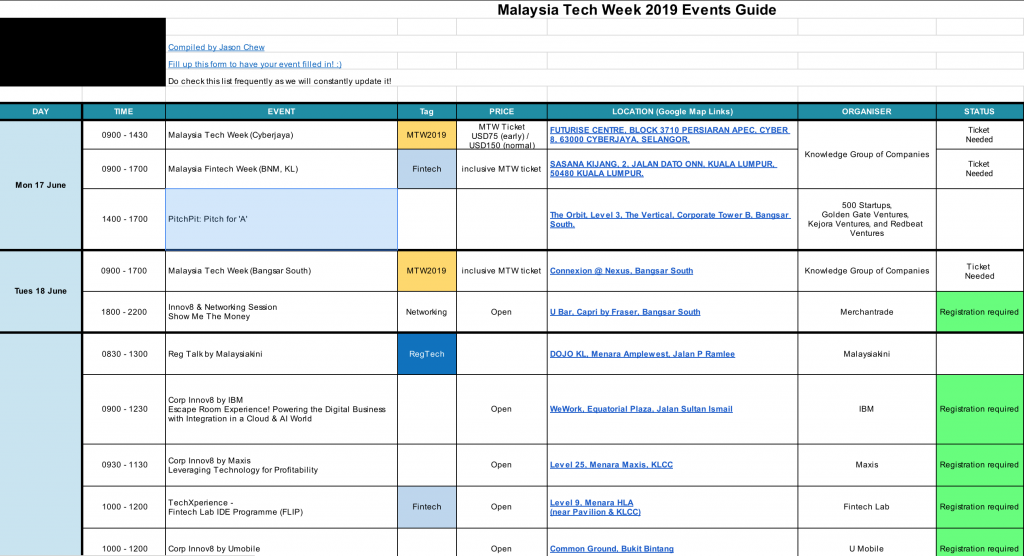Open the 'Compiled by Jason Chew' link
The height and width of the screenshot is (556, 1024).
point(216,47)
